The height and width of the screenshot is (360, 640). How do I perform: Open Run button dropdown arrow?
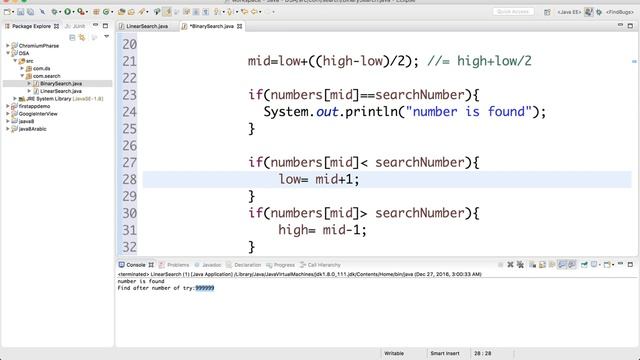[x=73, y=12]
